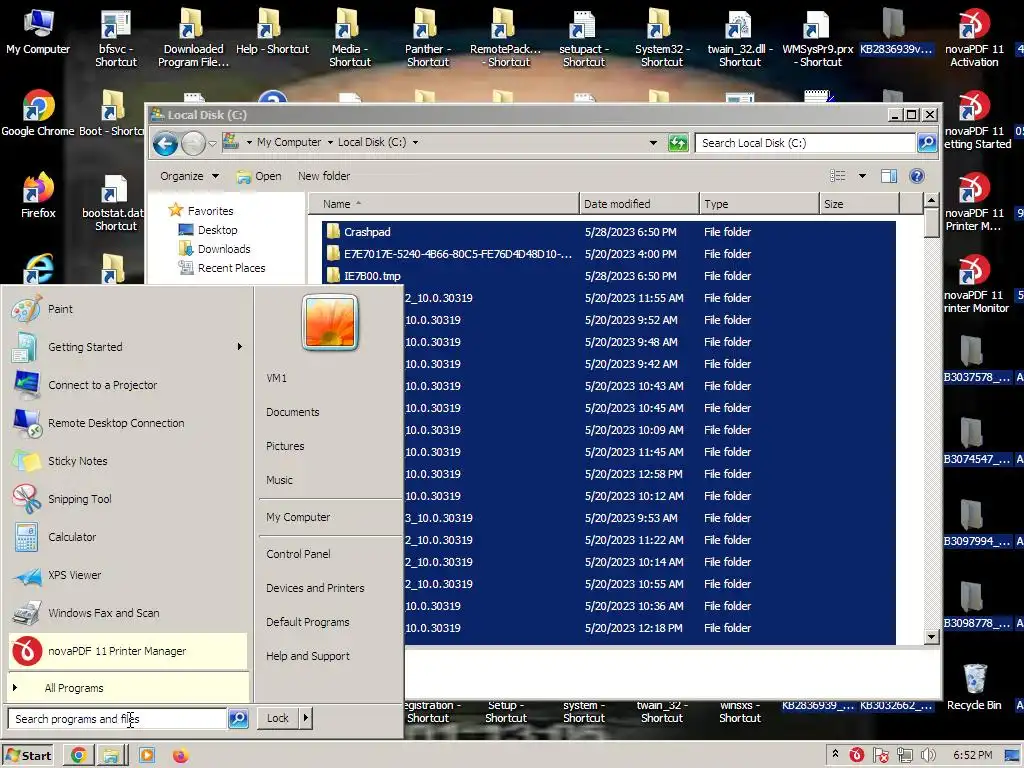Click file list scrollbar down arrow
Image resolution: width=1024 pixels, height=768 pixels.
pos(932,636)
